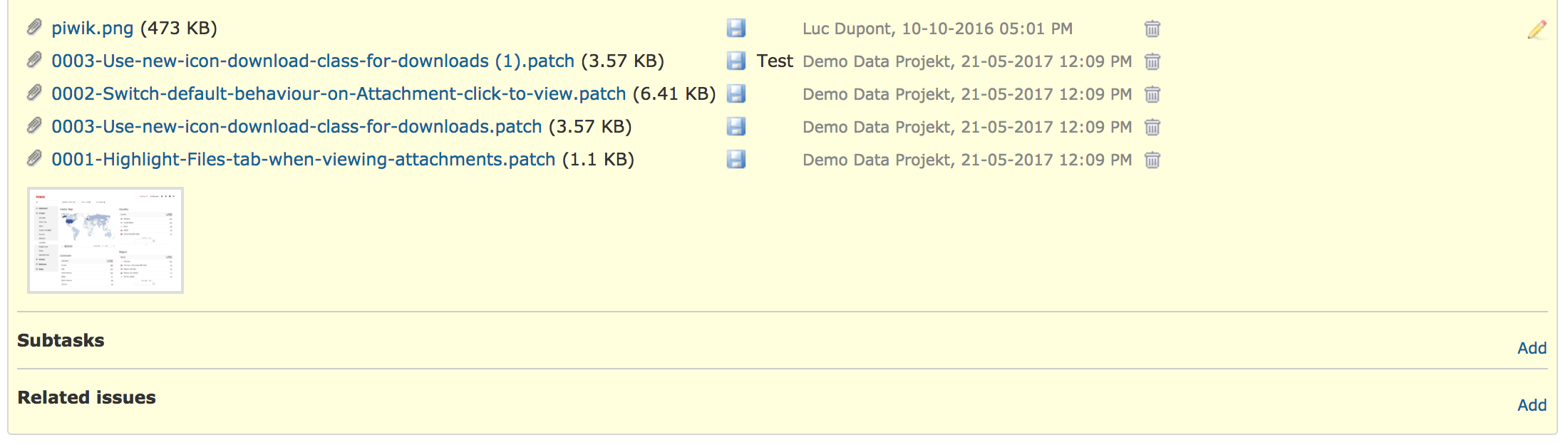Download 0003-Use-new-icon-download-class-for-downloads.patch via disk icon
Screen dimensions: 1568x445
[x=736, y=127]
